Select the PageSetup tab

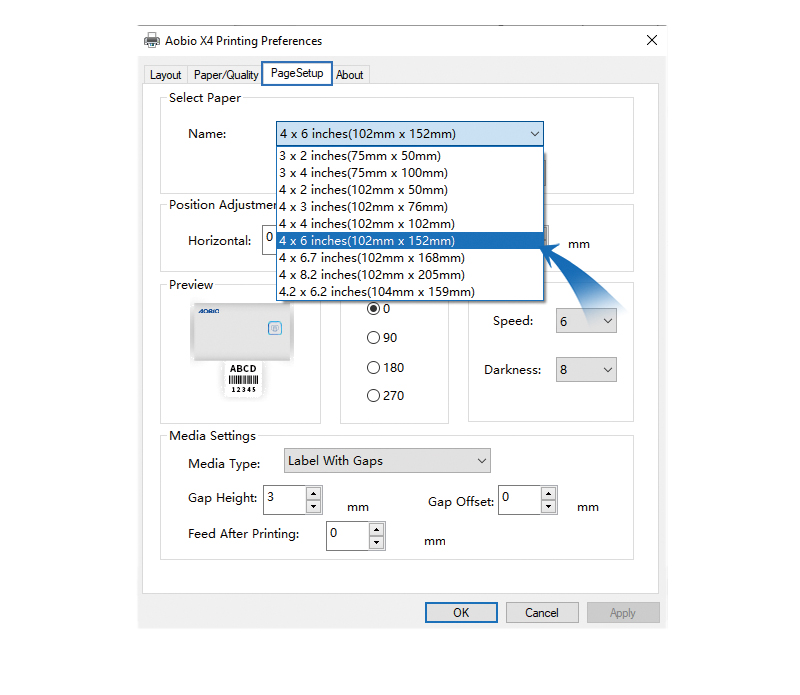pyautogui.click(x=297, y=73)
